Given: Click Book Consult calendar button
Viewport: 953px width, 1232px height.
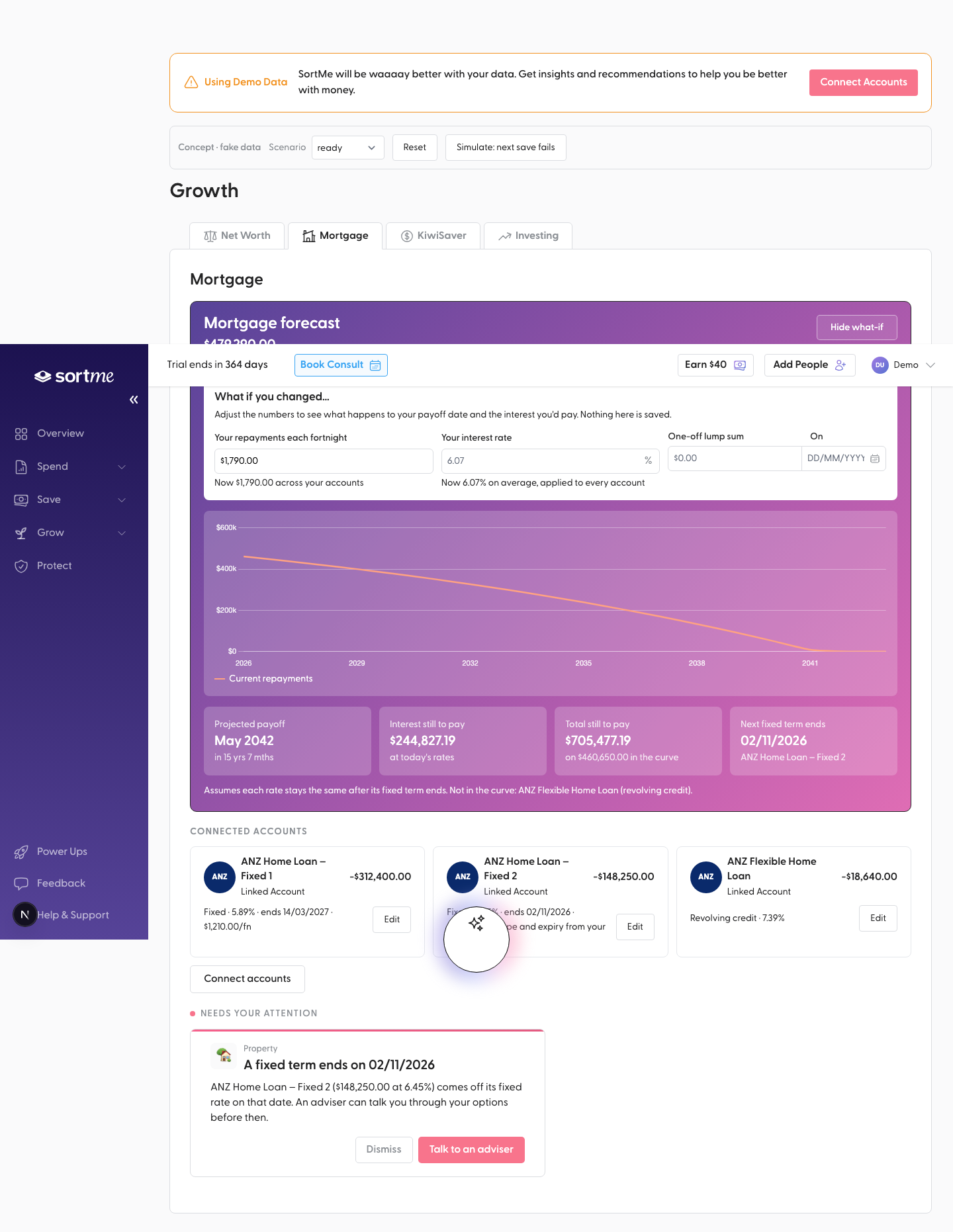Looking at the screenshot, I should click(x=341, y=365).
